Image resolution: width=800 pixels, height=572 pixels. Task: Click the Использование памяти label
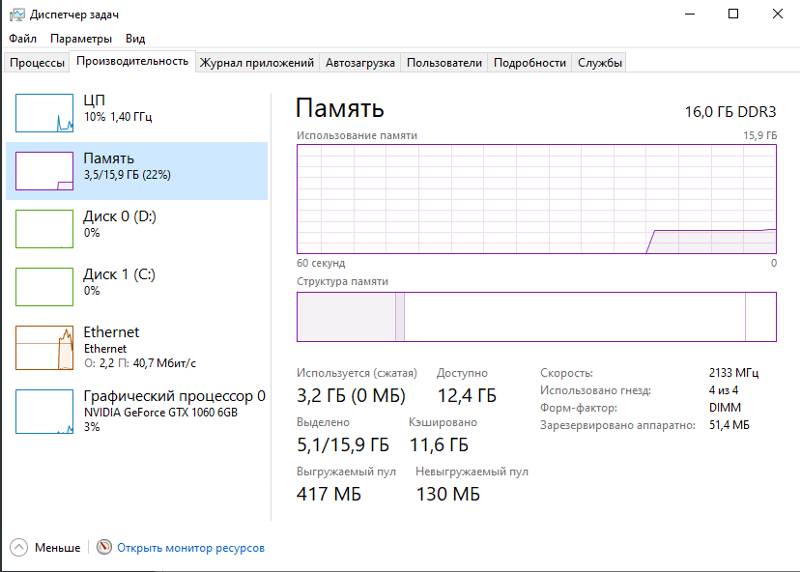coord(357,136)
